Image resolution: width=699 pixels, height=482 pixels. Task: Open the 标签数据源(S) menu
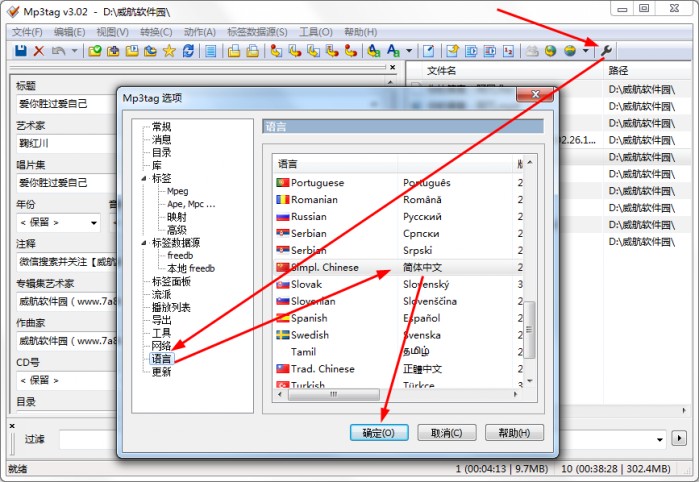pos(257,32)
